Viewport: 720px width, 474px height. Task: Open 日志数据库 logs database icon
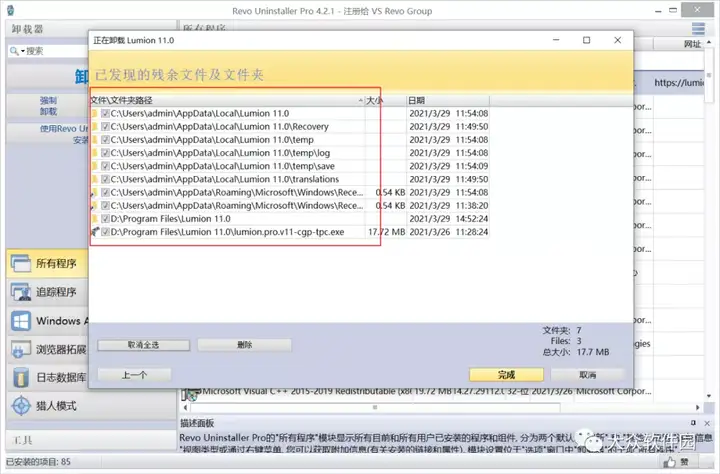[21, 378]
